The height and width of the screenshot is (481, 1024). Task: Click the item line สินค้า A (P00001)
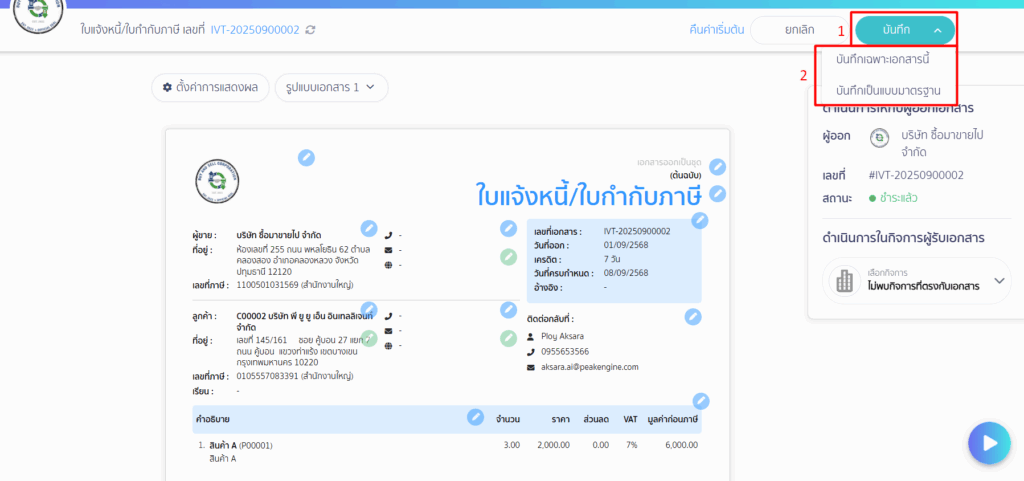pyautogui.click(x=240, y=445)
